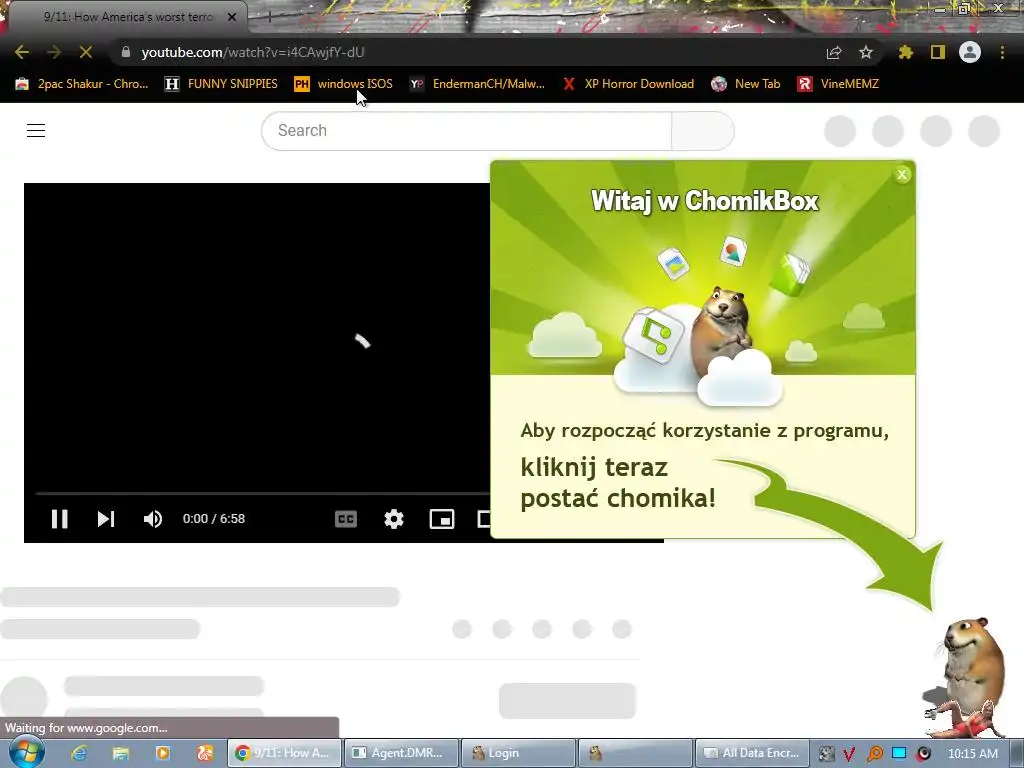Click first gray system tray icon
The height and width of the screenshot is (768, 1024).
point(826,754)
